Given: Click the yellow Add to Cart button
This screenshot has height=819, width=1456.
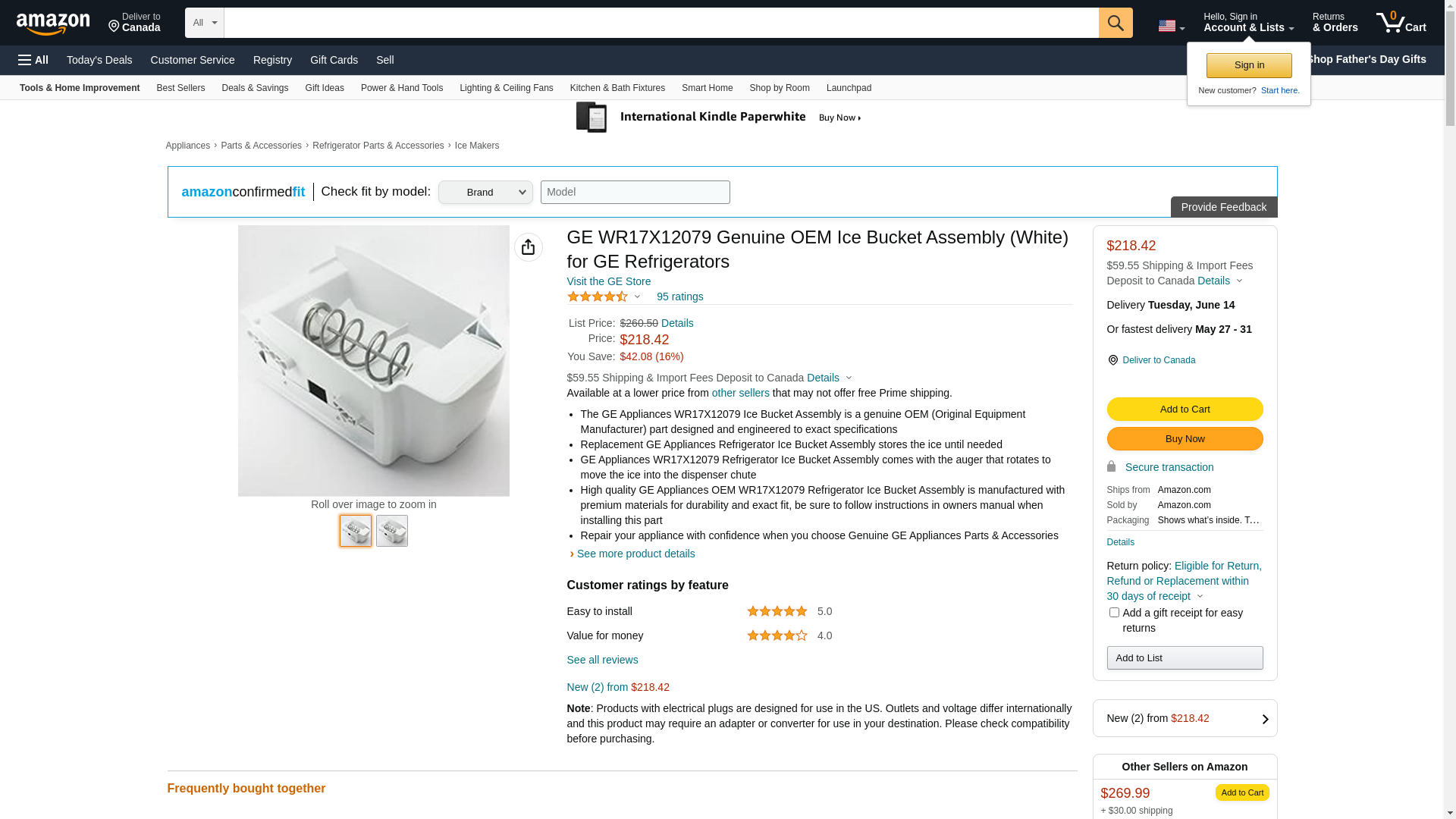Looking at the screenshot, I should [1185, 409].
